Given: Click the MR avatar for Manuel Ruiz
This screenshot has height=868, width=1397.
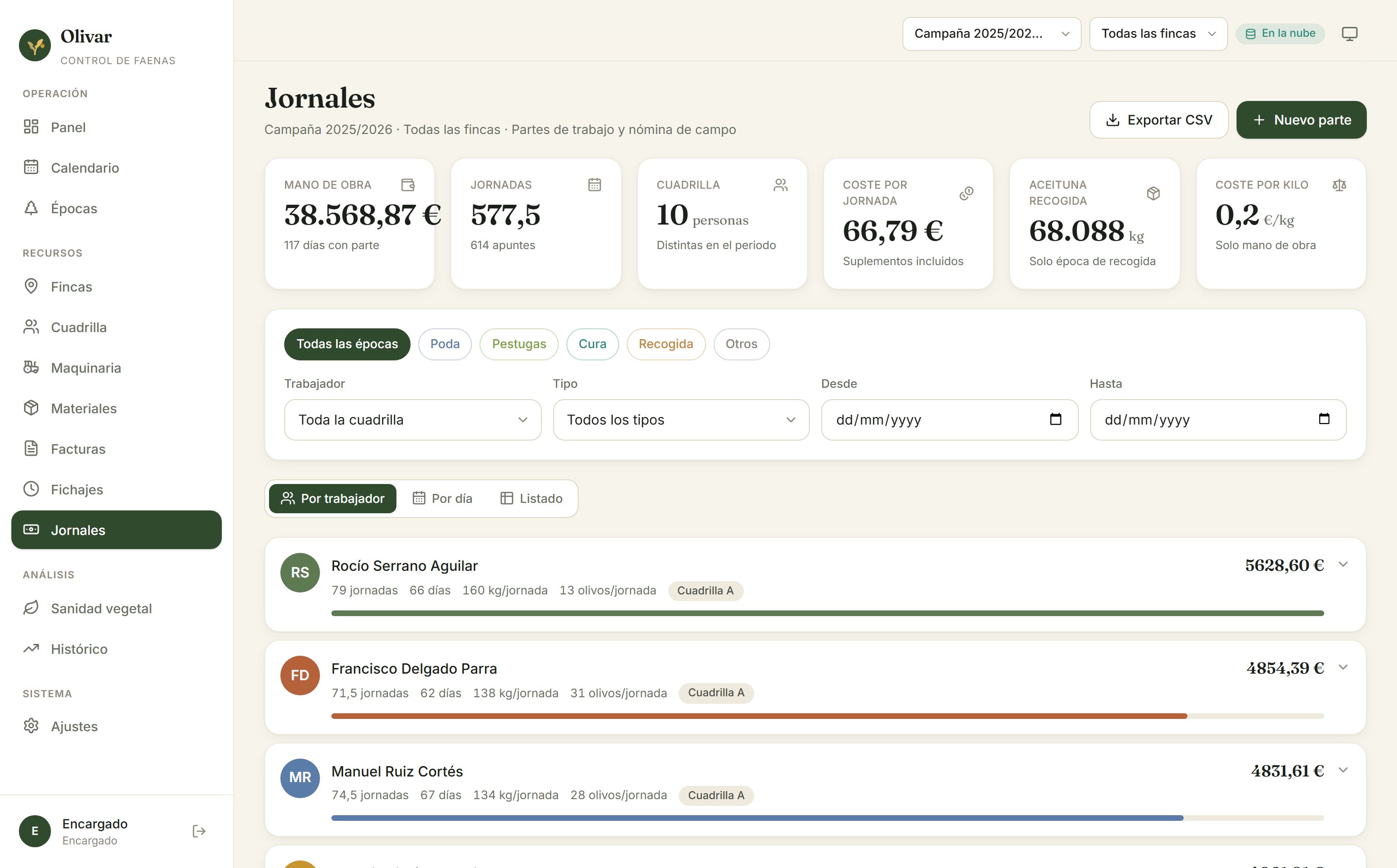Looking at the screenshot, I should pyautogui.click(x=300, y=778).
